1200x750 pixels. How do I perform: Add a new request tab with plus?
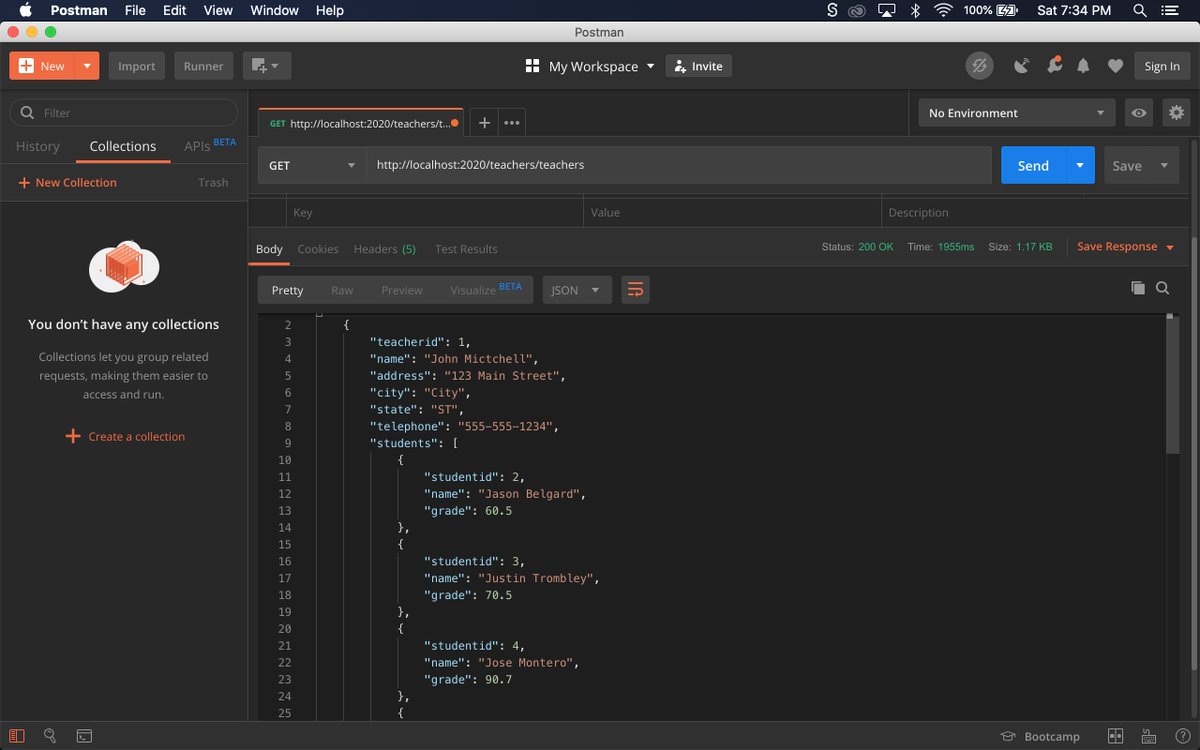click(x=484, y=122)
